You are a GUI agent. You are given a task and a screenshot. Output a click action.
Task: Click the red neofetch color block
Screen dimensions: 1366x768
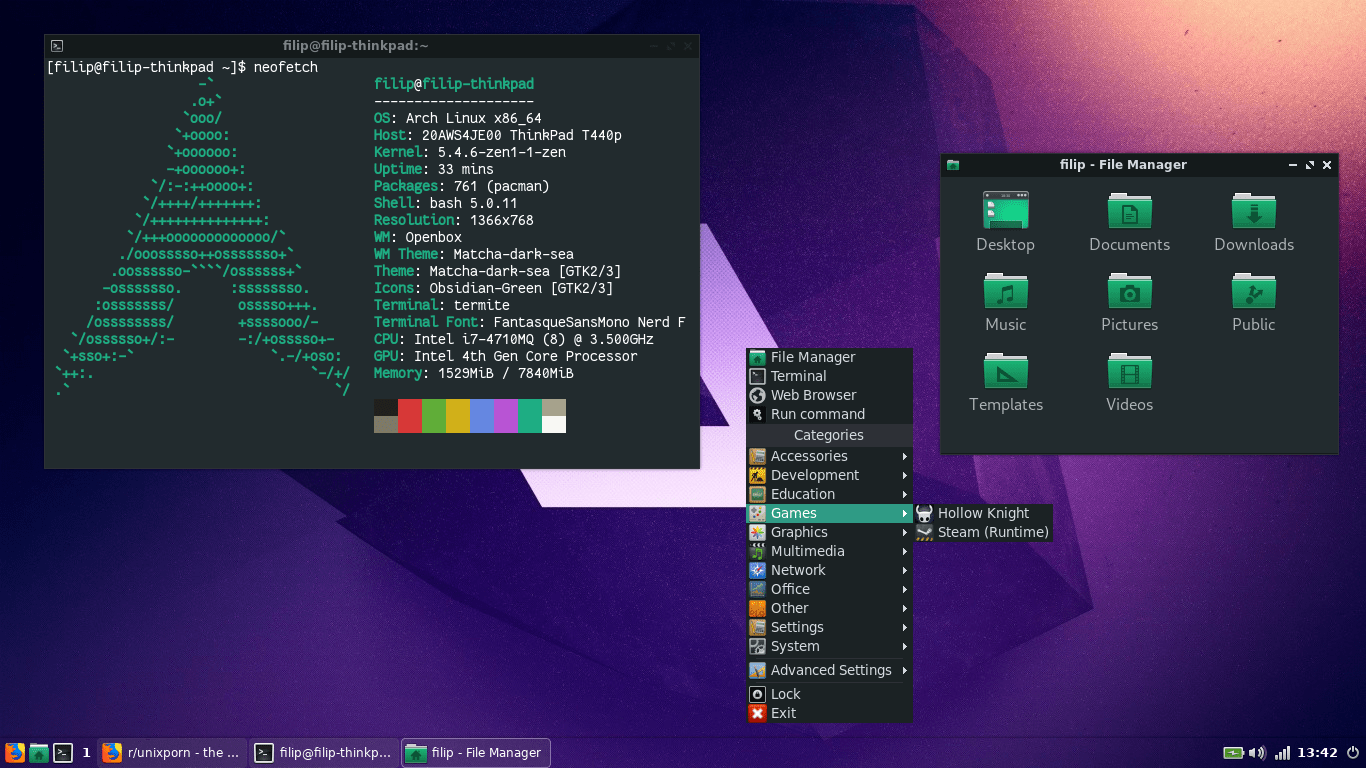(x=410, y=416)
